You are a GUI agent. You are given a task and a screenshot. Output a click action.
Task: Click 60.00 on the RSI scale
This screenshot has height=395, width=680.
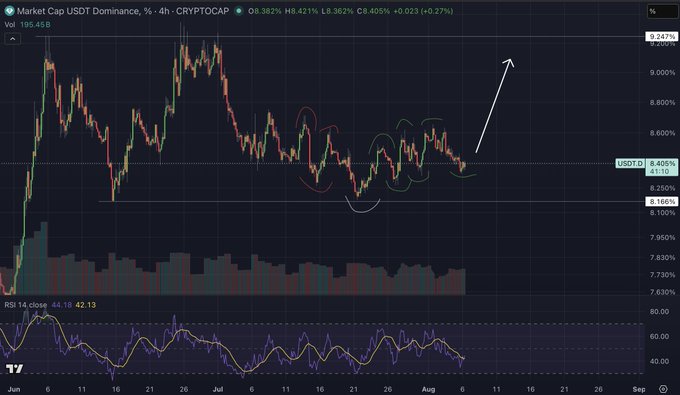point(659,336)
